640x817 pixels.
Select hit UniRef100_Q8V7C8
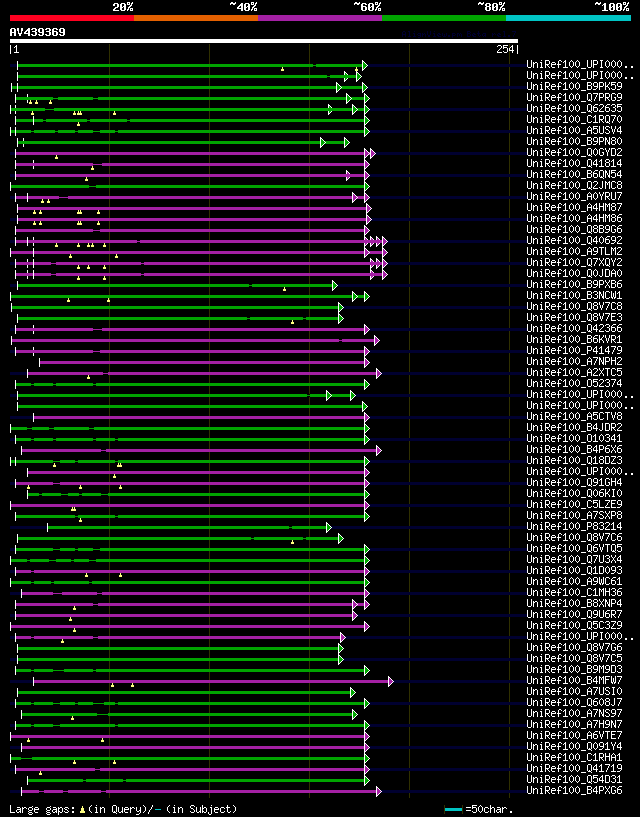pos(574,306)
